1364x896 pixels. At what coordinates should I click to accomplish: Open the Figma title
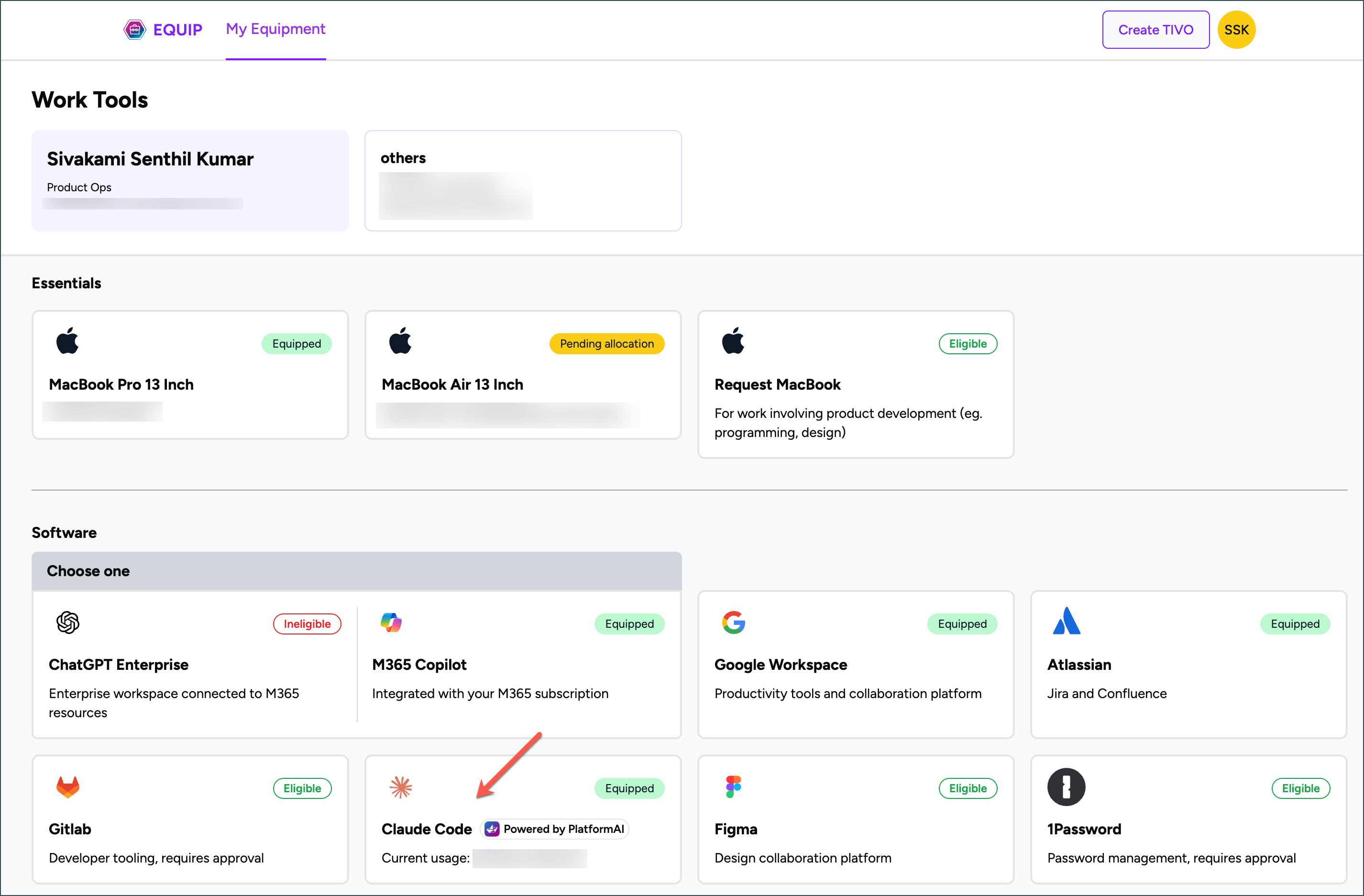pos(736,829)
